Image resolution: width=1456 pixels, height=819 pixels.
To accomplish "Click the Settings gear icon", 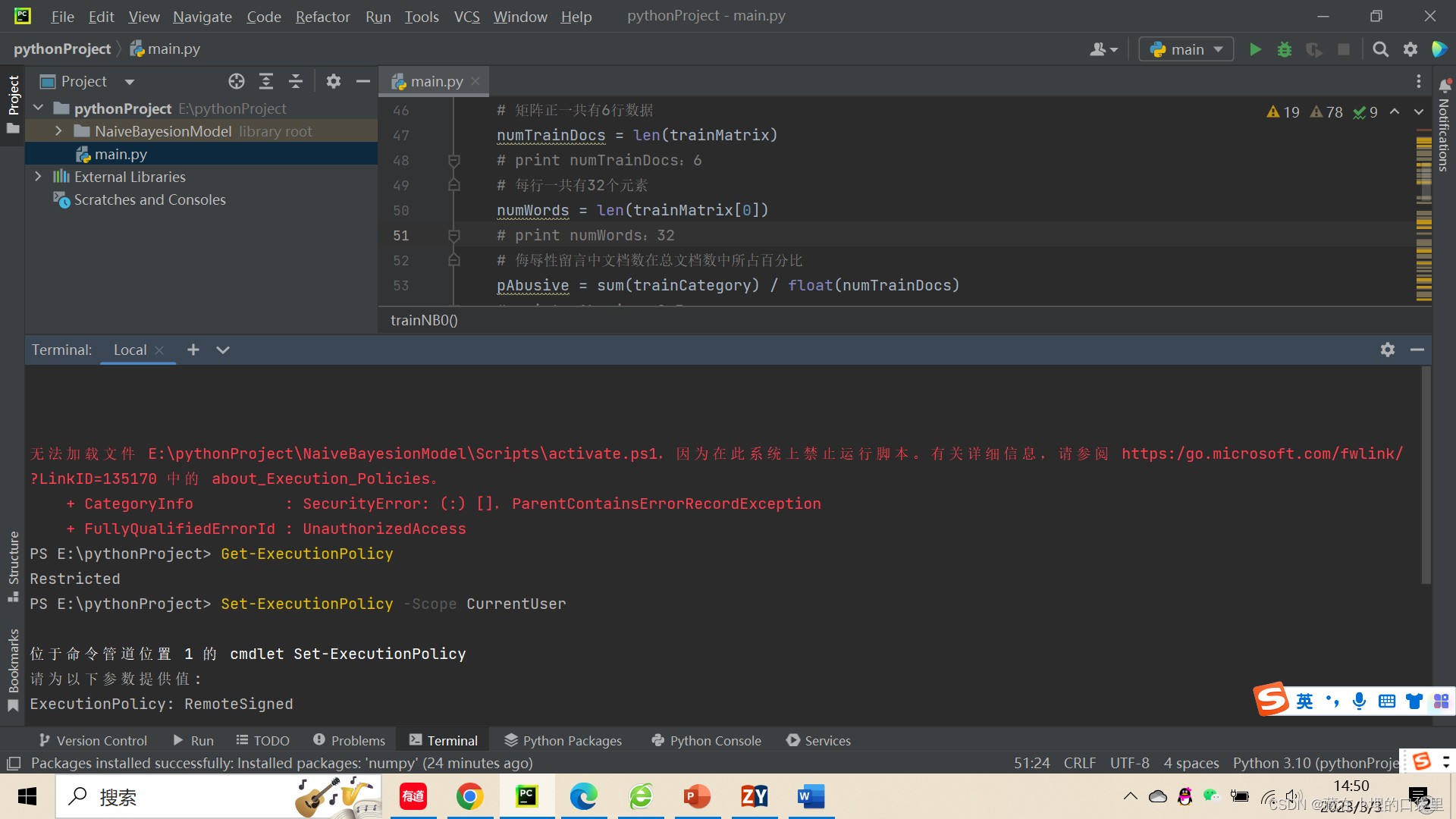I will 1411,50.
